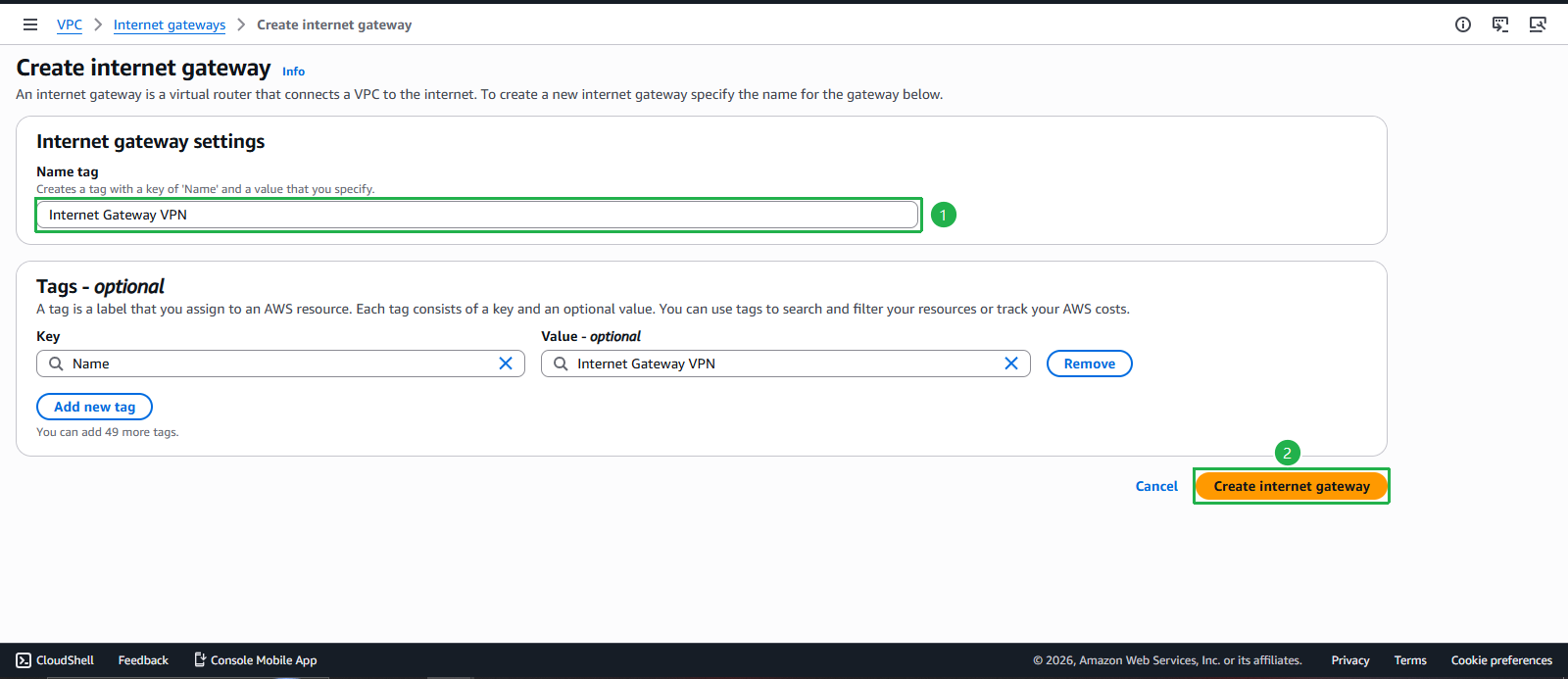Click the search icon in Value field
1568x679 pixels.
pyautogui.click(x=561, y=364)
